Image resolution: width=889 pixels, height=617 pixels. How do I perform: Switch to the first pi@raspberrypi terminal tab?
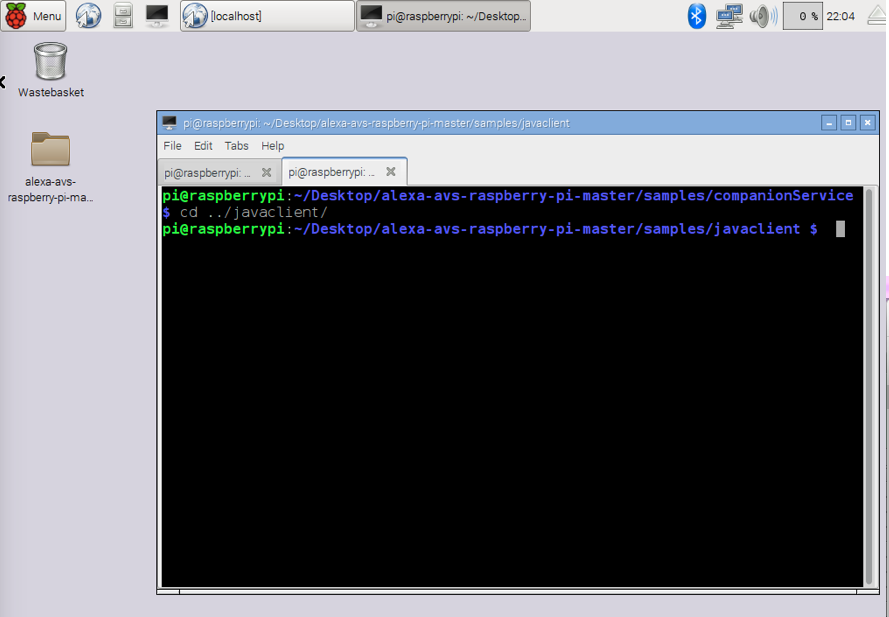coord(219,172)
